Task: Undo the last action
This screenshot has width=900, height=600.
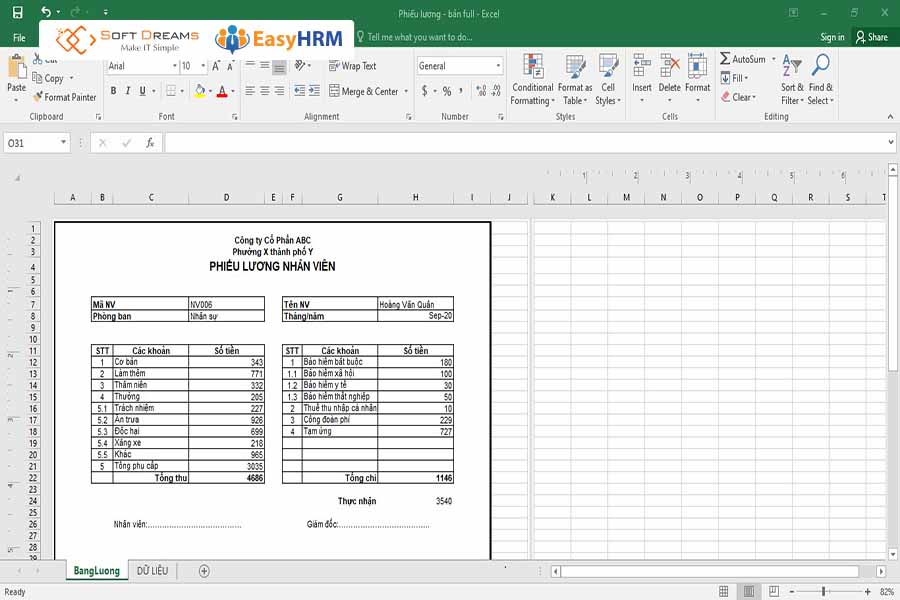Action: click(46, 12)
